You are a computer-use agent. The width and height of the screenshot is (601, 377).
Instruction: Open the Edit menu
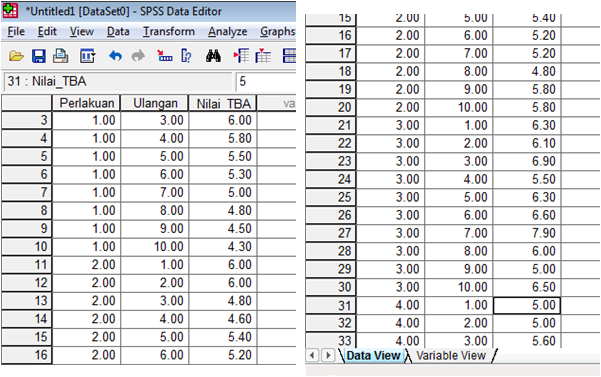[47, 31]
